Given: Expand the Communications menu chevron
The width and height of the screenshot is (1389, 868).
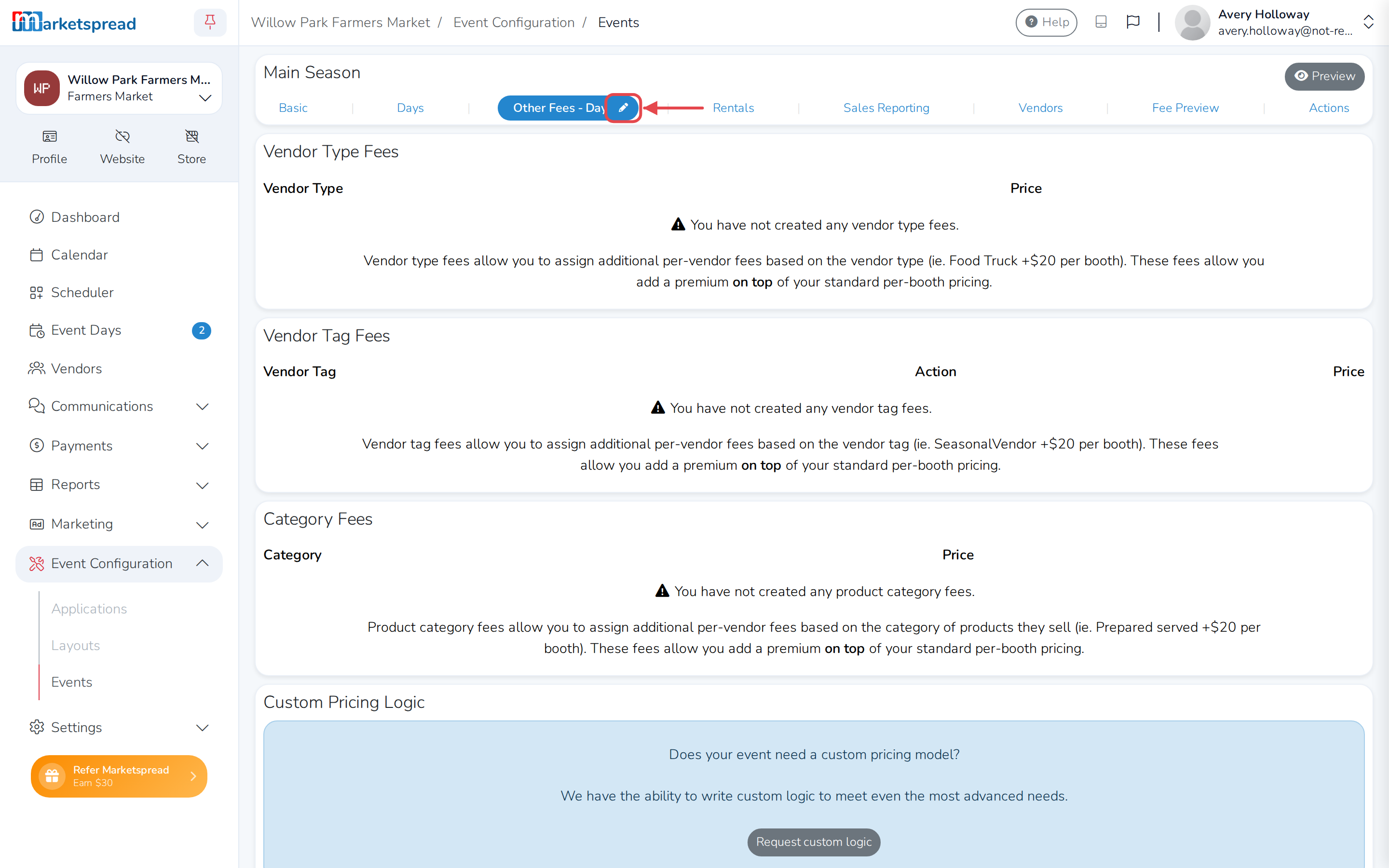Looking at the screenshot, I should (202, 407).
